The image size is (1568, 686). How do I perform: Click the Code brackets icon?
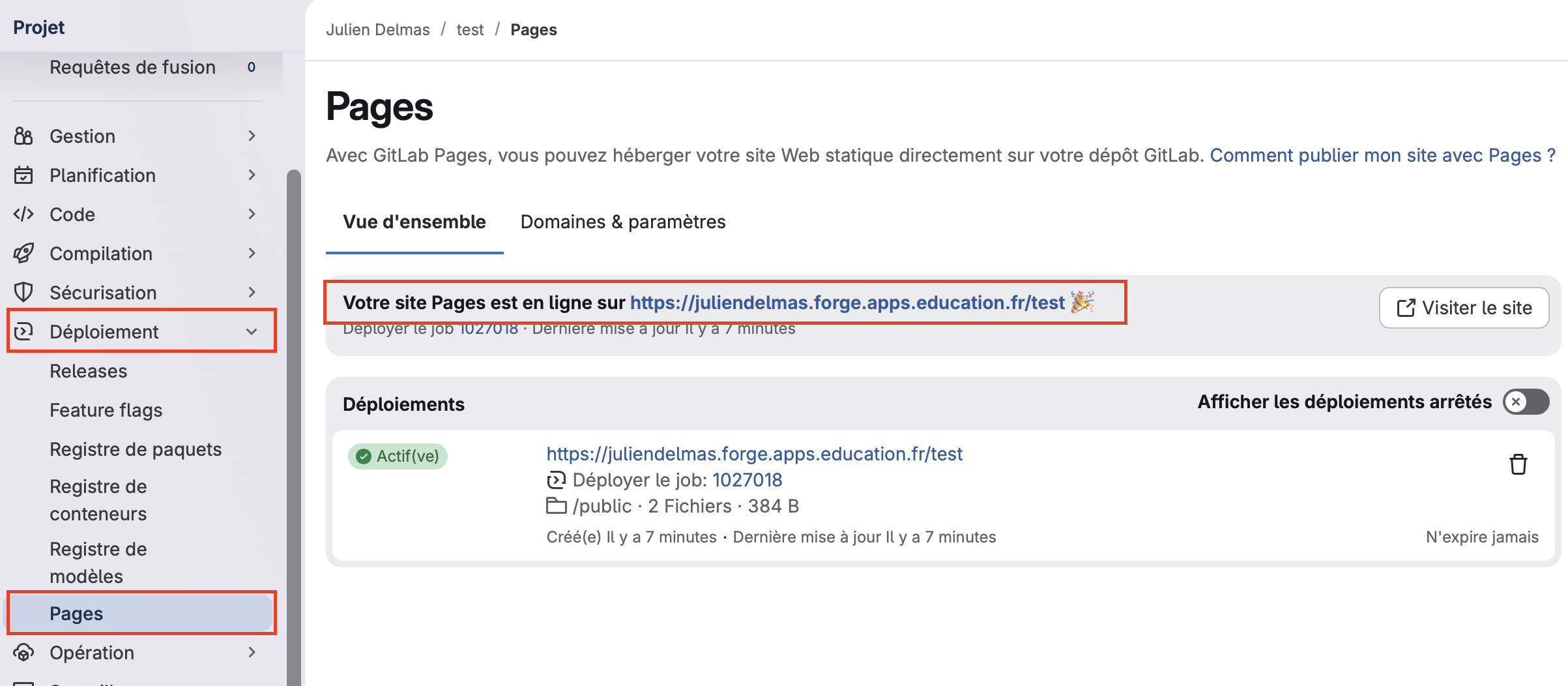pyautogui.click(x=23, y=215)
